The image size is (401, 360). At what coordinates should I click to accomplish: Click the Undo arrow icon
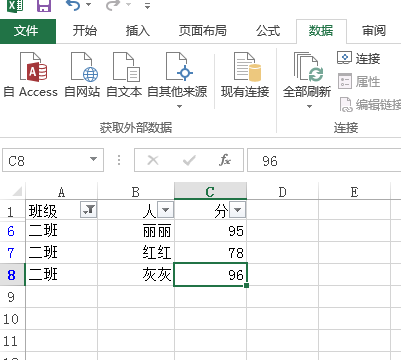point(73,5)
